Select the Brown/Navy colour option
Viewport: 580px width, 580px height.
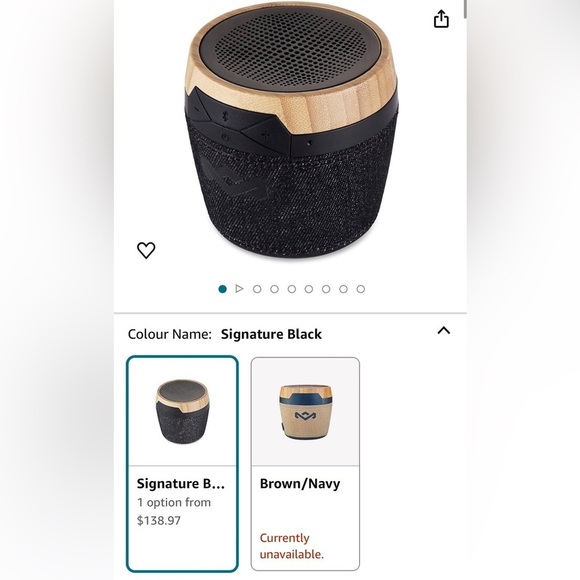click(305, 464)
